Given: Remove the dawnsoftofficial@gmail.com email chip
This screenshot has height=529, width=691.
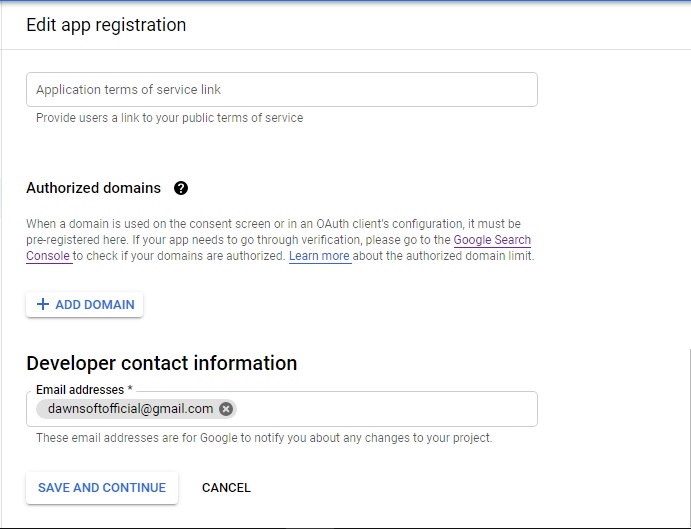Looking at the screenshot, I should point(226,409).
